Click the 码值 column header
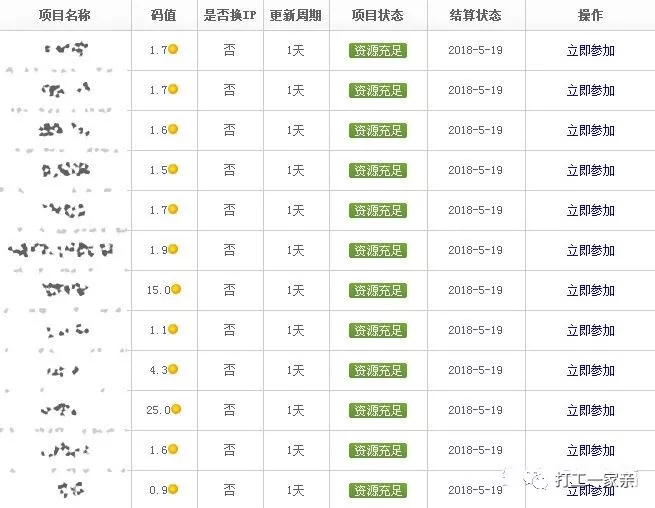 coord(164,16)
